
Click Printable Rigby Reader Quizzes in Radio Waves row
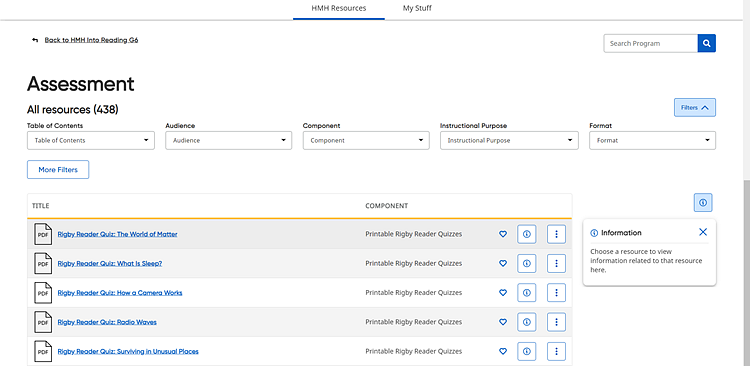click(414, 322)
